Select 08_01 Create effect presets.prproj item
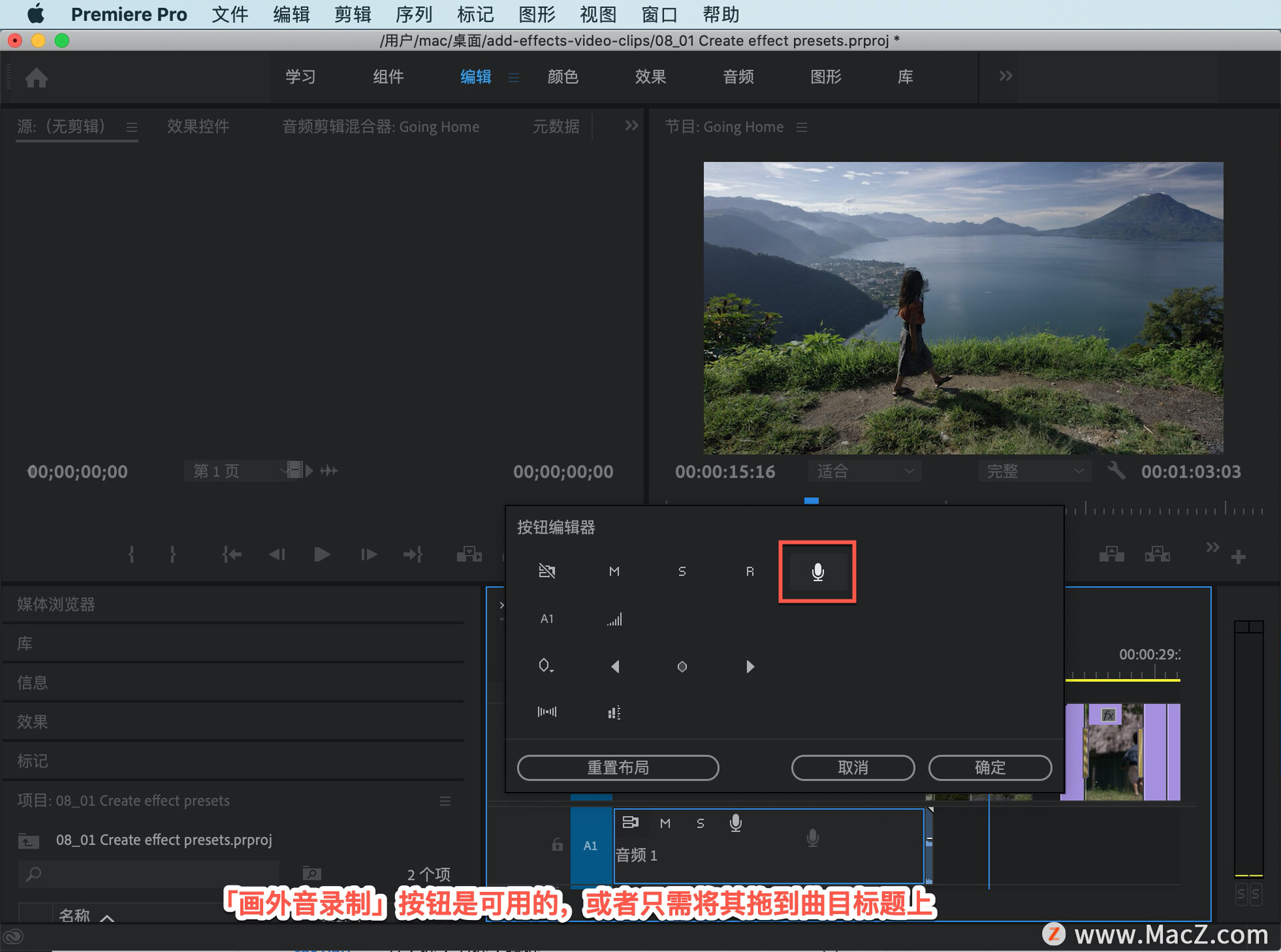 click(x=163, y=840)
